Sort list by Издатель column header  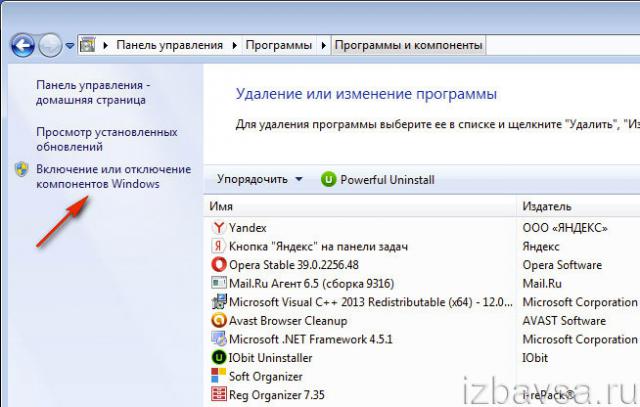578,206
